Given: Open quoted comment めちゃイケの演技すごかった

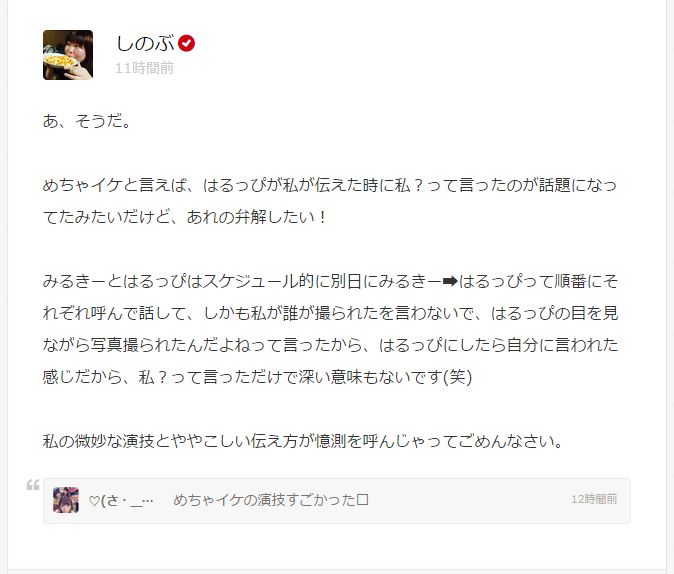Looking at the screenshot, I should (271, 500).
